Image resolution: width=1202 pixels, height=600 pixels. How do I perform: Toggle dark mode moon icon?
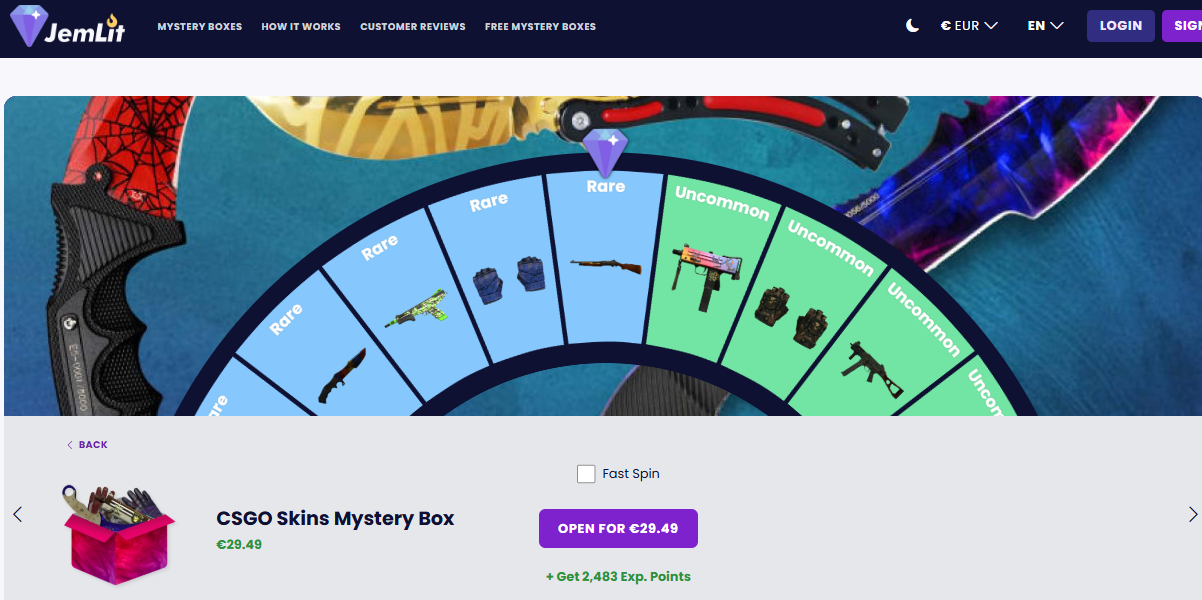click(912, 26)
